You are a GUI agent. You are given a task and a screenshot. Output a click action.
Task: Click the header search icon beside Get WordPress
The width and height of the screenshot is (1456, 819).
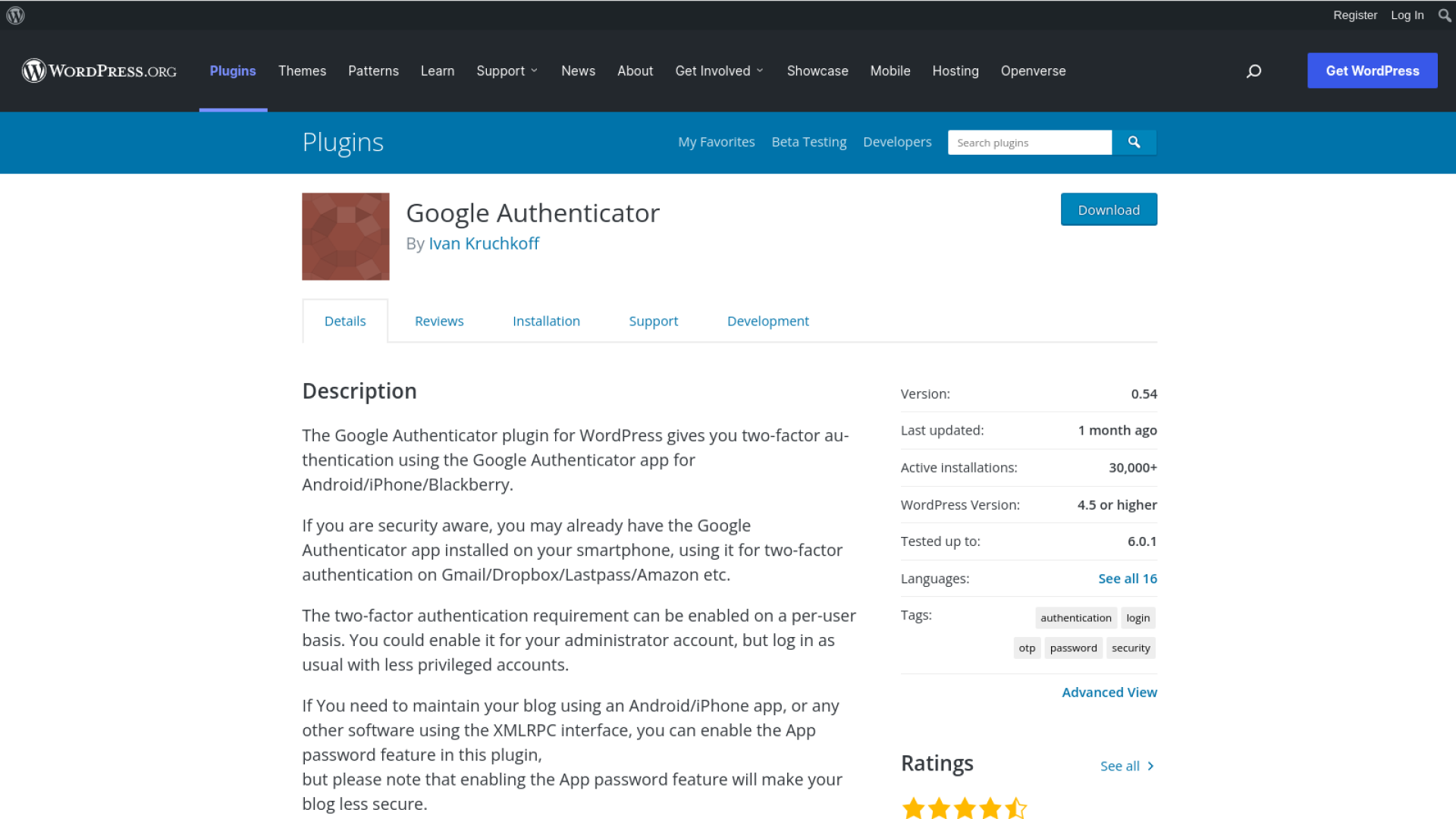[x=1254, y=71]
